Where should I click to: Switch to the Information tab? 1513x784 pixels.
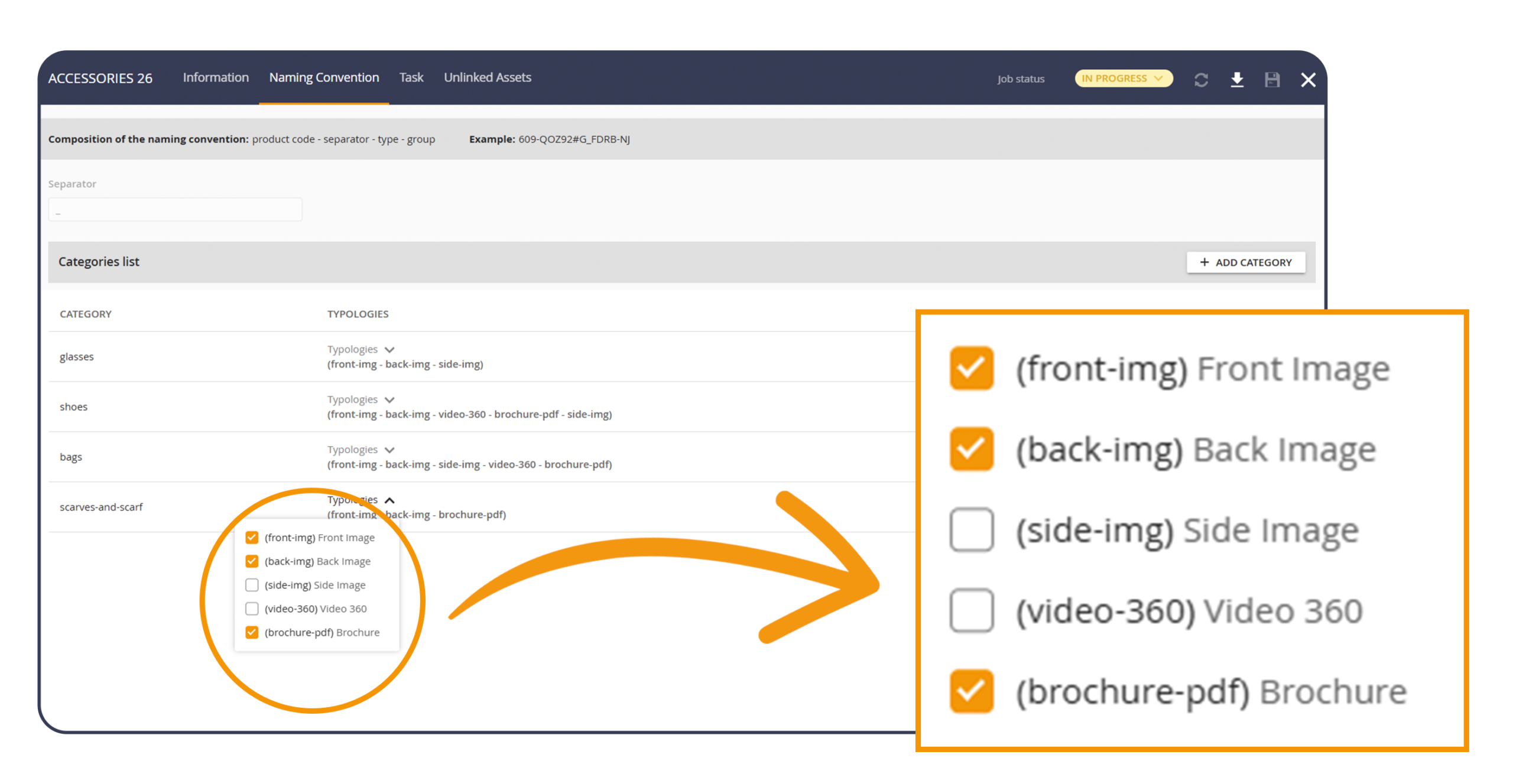click(x=216, y=77)
